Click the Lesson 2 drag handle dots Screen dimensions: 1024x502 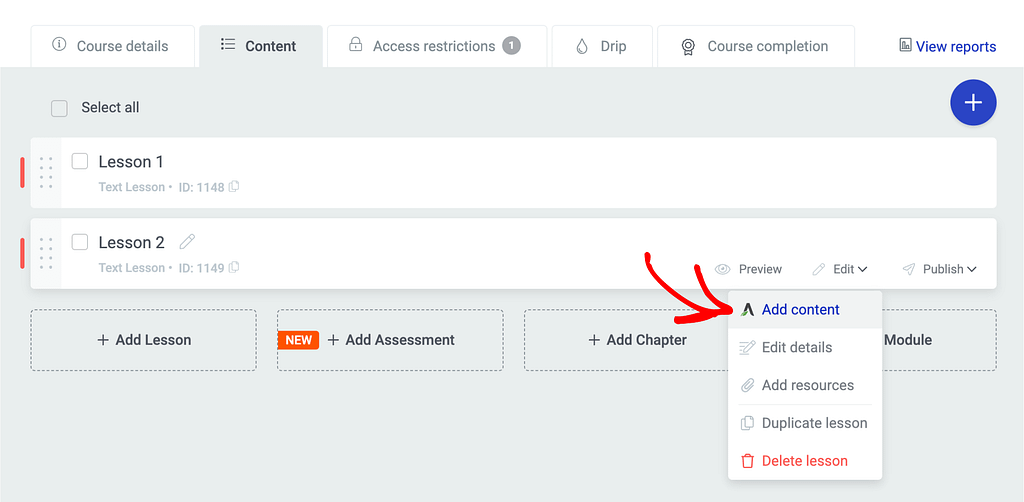(46, 254)
